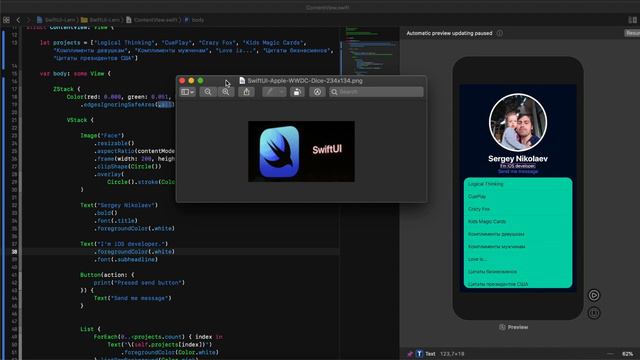Click the Image("Face") line in code
Viewport: 640px width, 360px height.
click(x=102, y=136)
